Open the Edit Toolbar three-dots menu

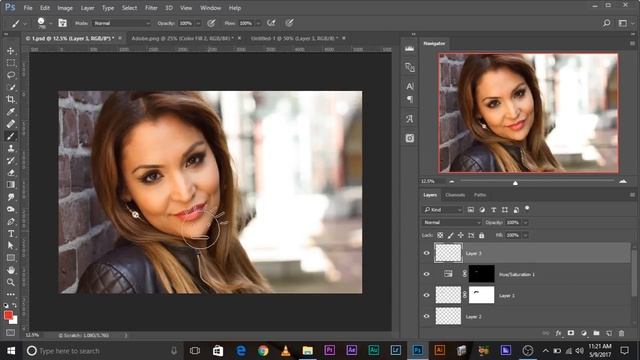pos(11,294)
